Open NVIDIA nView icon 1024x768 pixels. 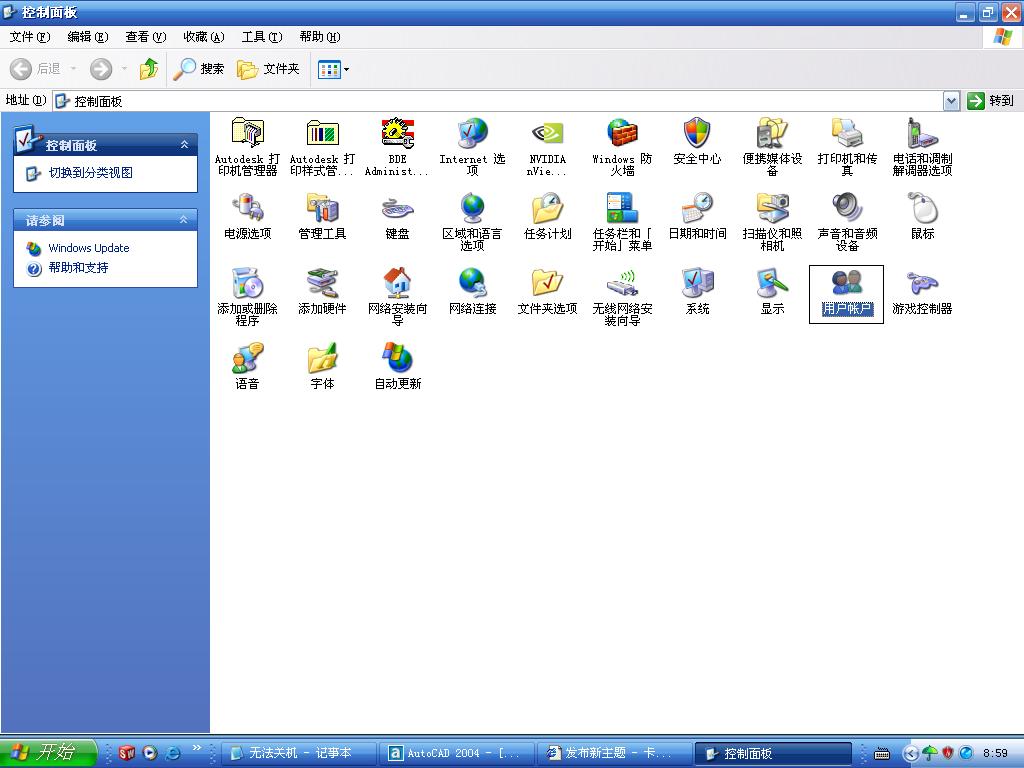547,133
